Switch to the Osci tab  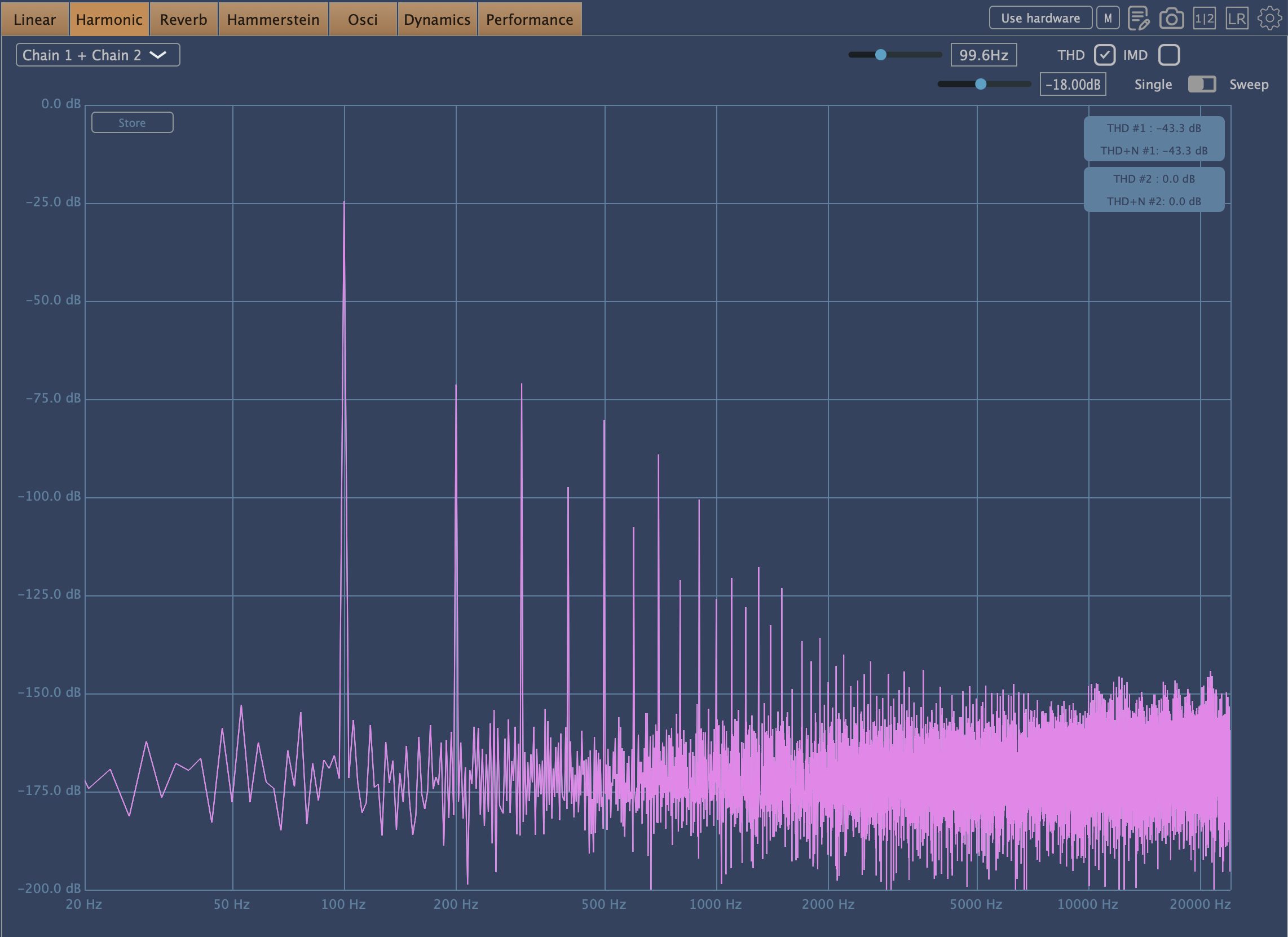363,19
